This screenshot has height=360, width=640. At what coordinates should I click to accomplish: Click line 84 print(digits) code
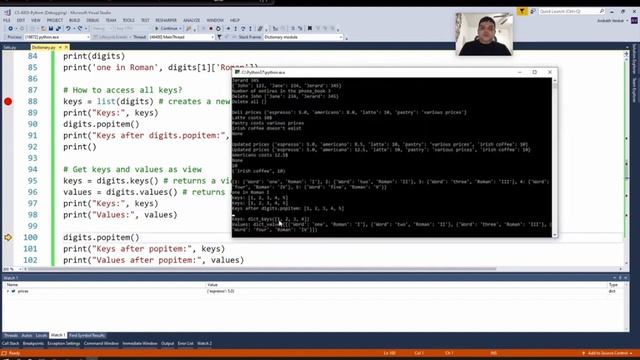(x=94, y=56)
